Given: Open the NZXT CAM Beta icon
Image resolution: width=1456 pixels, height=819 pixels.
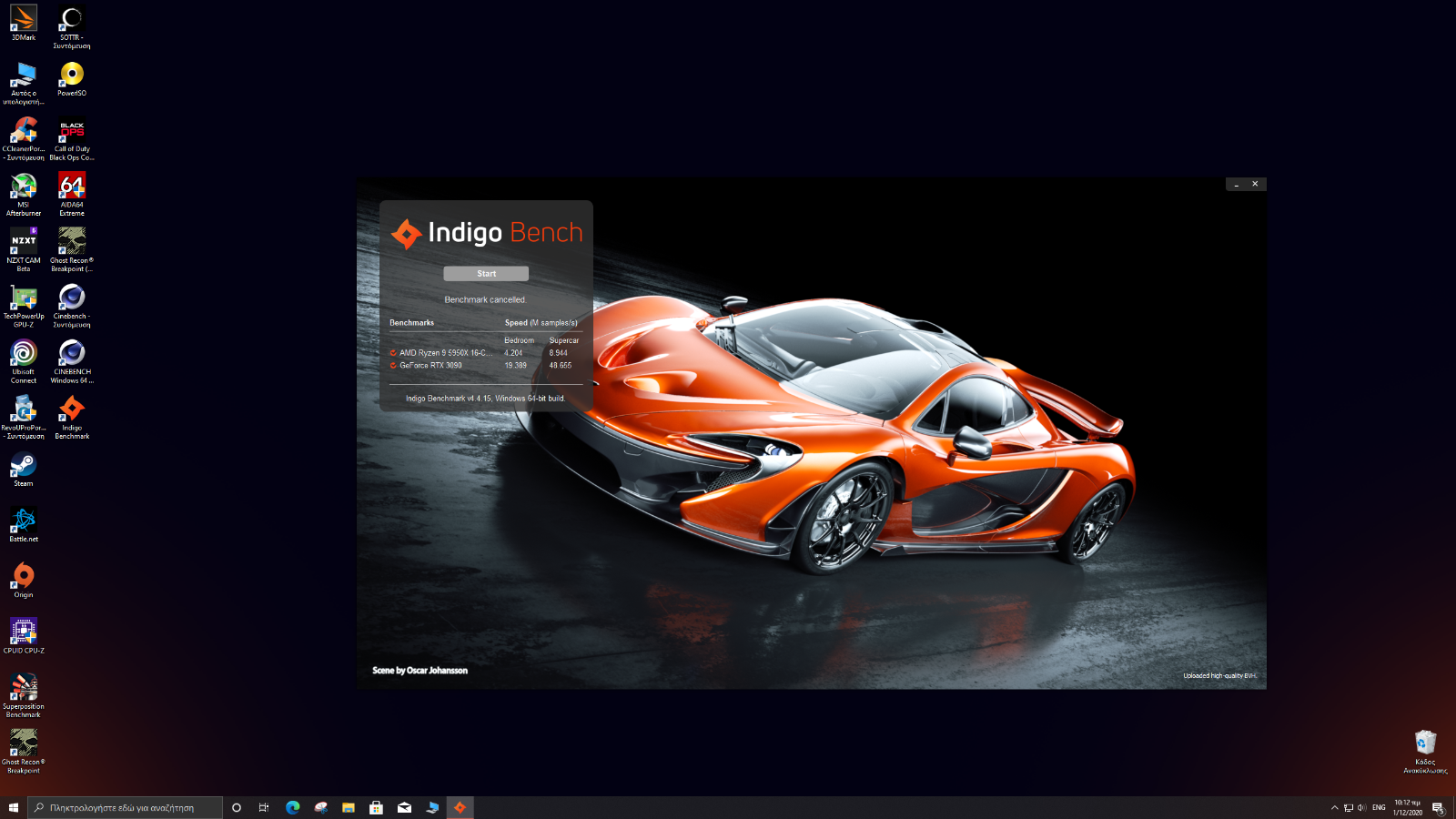Looking at the screenshot, I should 24,249.
